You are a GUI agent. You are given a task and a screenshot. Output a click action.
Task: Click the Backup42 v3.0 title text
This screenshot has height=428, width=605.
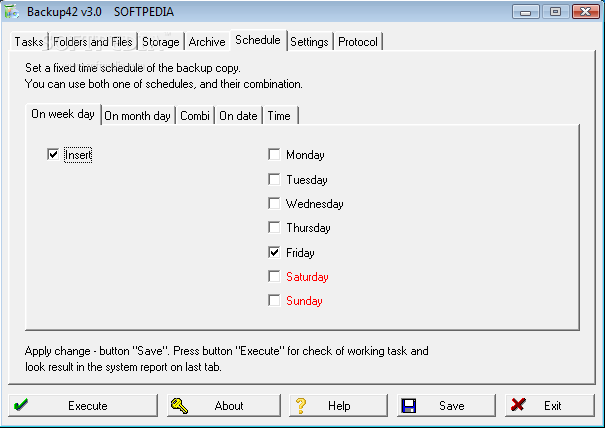64,12
